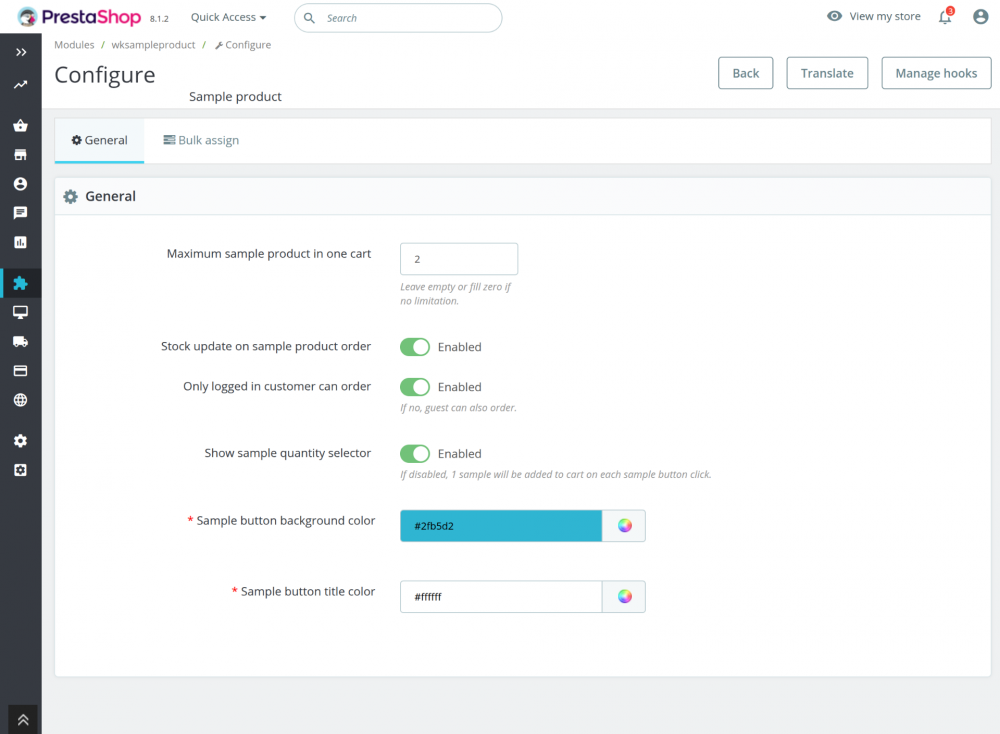Click the Manage hooks button

(936, 73)
